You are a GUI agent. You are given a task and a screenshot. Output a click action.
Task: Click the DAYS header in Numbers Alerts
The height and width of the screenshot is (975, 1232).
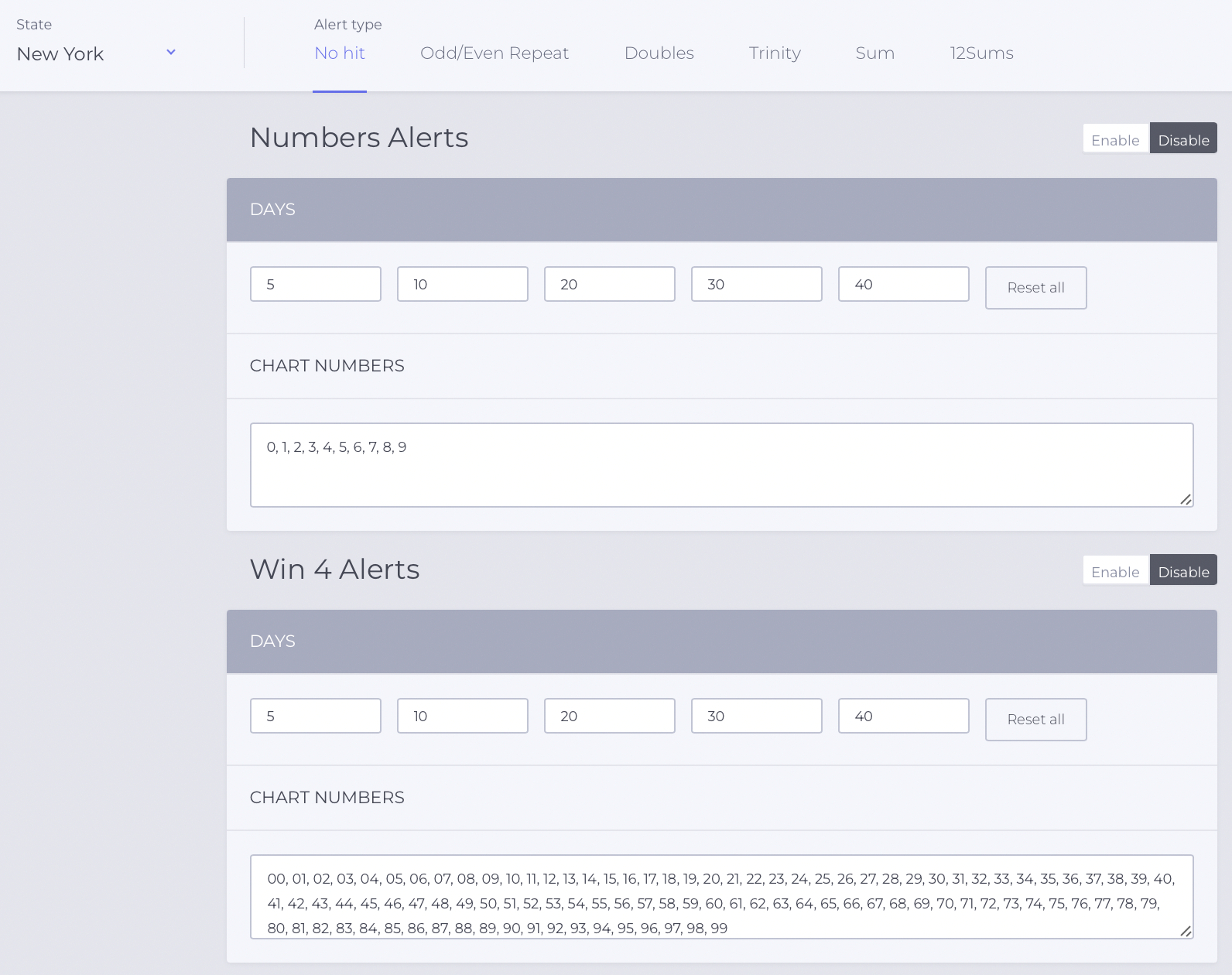tap(272, 210)
